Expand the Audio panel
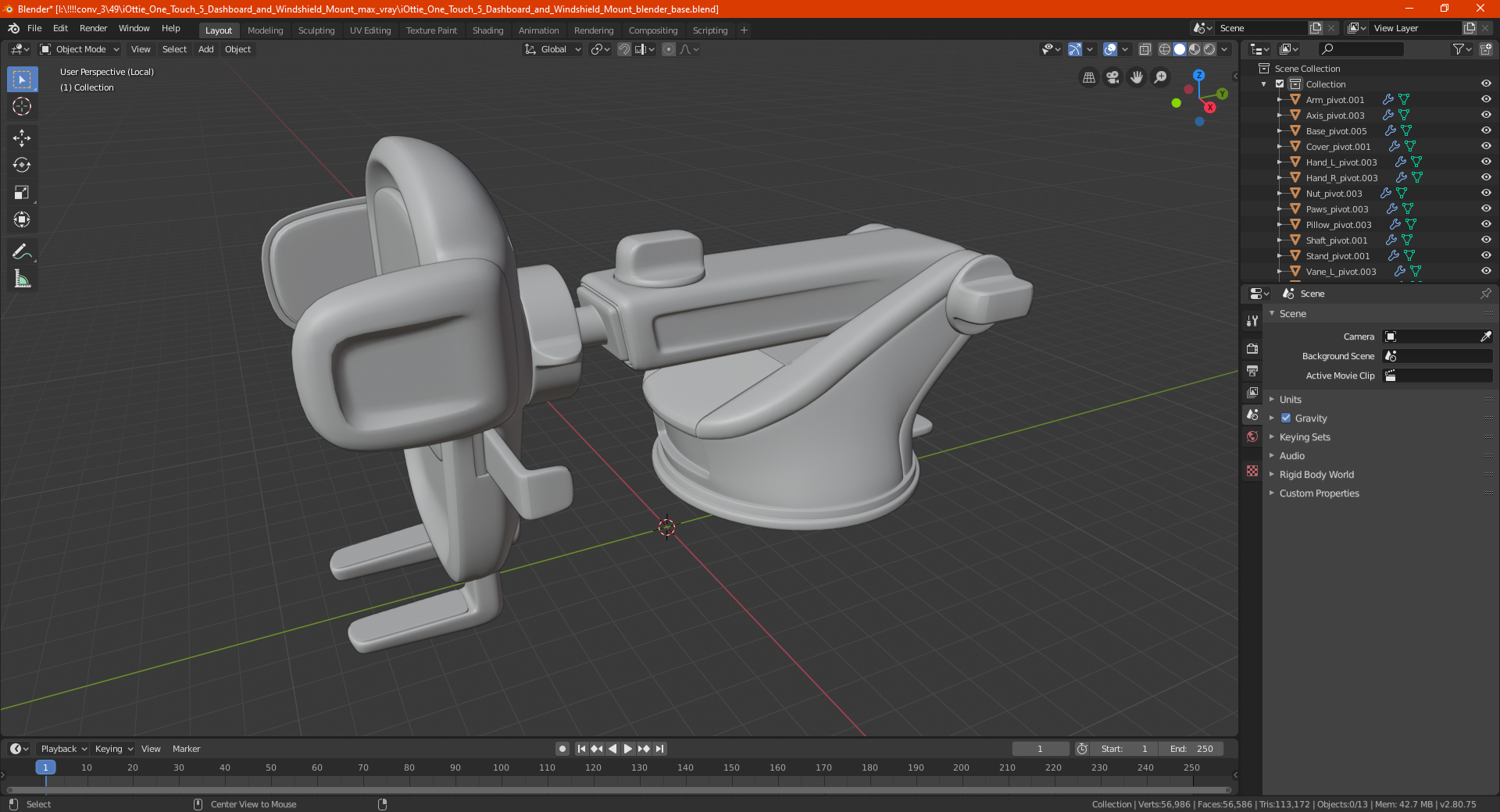The width and height of the screenshot is (1500, 812). [x=1292, y=456]
